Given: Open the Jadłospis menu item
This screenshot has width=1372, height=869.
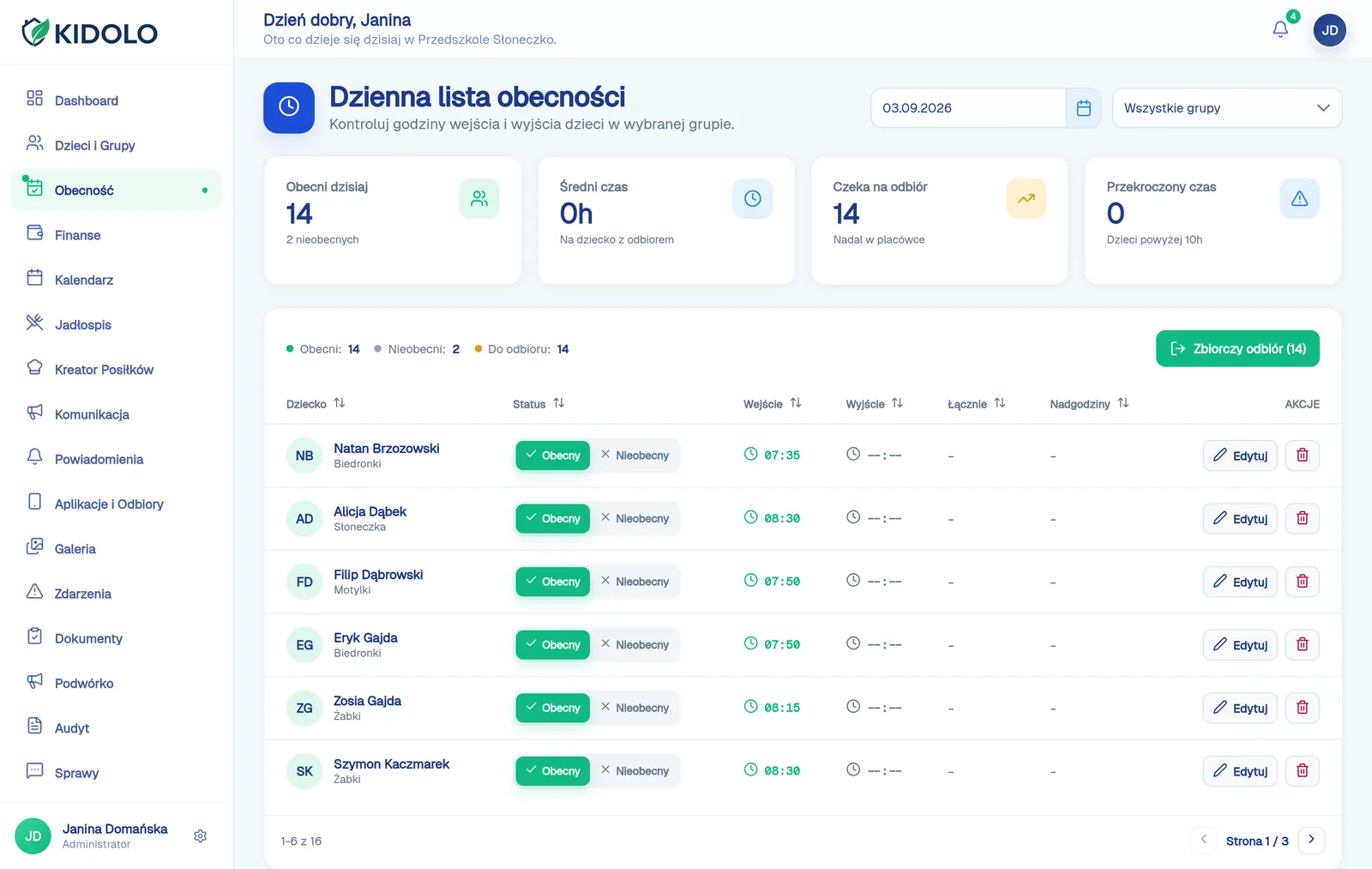Looking at the screenshot, I should 117,324.
